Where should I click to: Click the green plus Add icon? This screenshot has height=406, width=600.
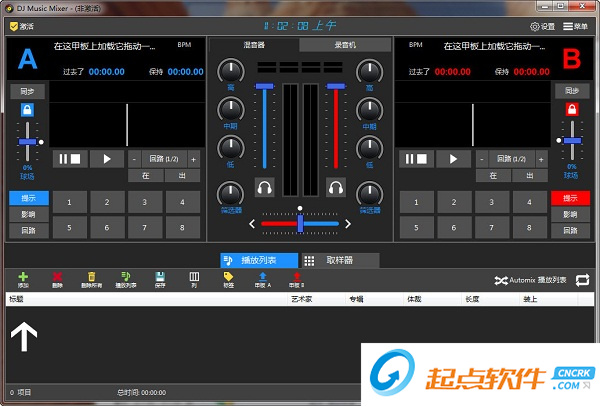tap(23, 280)
